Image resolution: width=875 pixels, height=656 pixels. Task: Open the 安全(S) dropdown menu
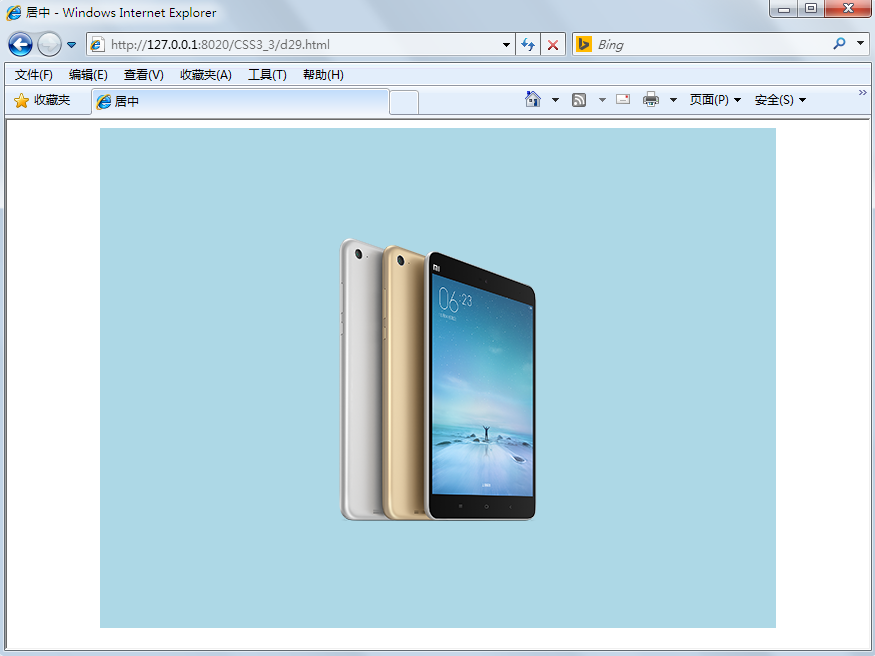tap(780, 100)
